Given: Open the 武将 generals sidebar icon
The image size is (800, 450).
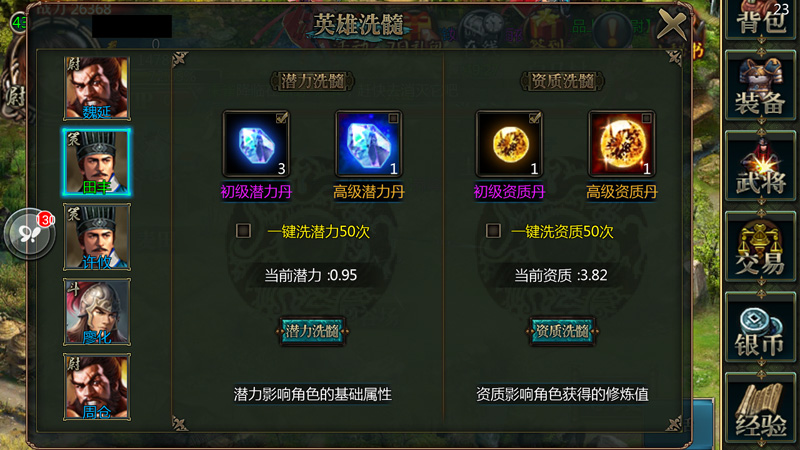Looking at the screenshot, I should (x=760, y=166).
